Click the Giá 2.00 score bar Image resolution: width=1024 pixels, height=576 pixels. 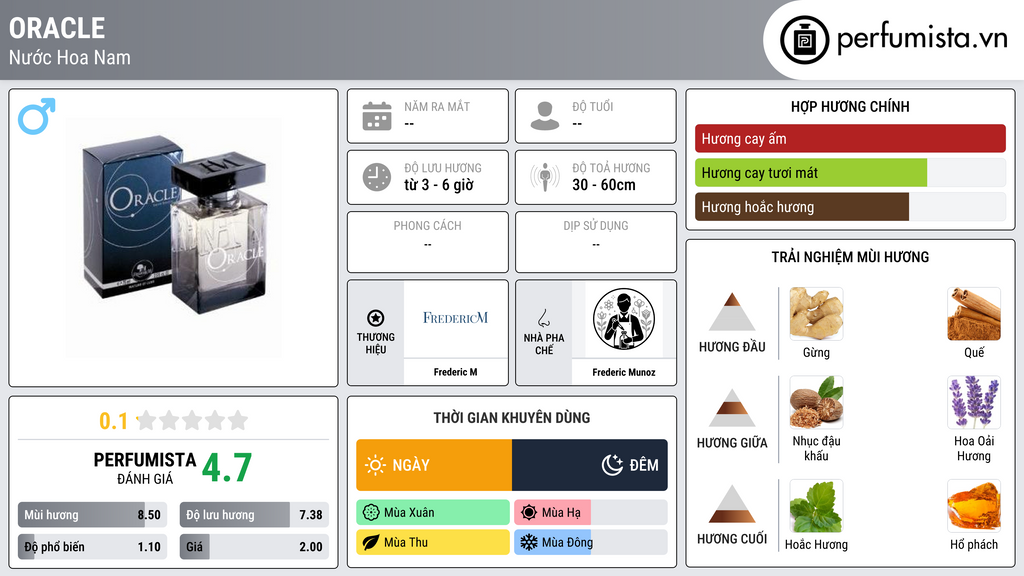254,547
